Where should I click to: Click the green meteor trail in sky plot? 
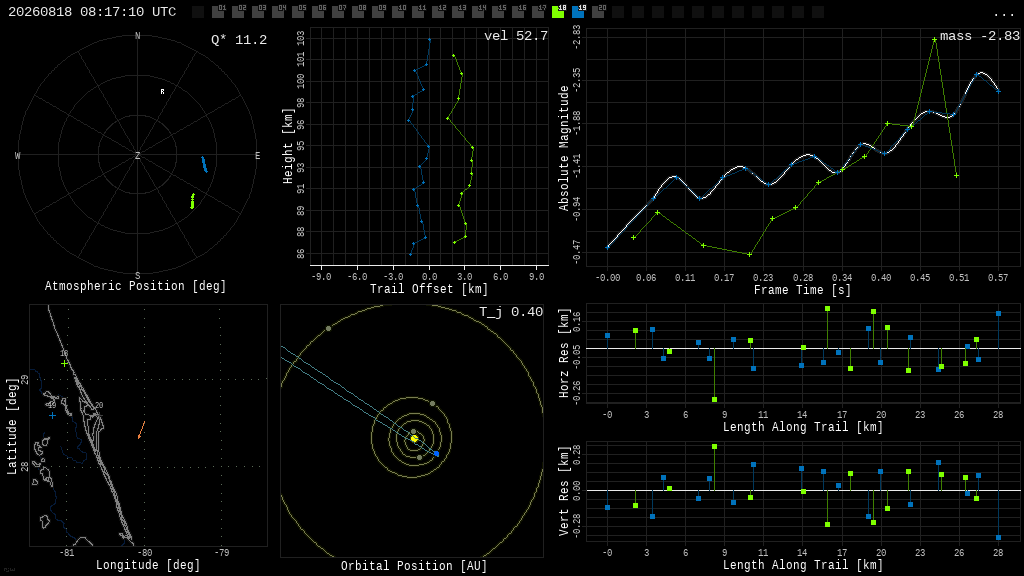[192, 201]
